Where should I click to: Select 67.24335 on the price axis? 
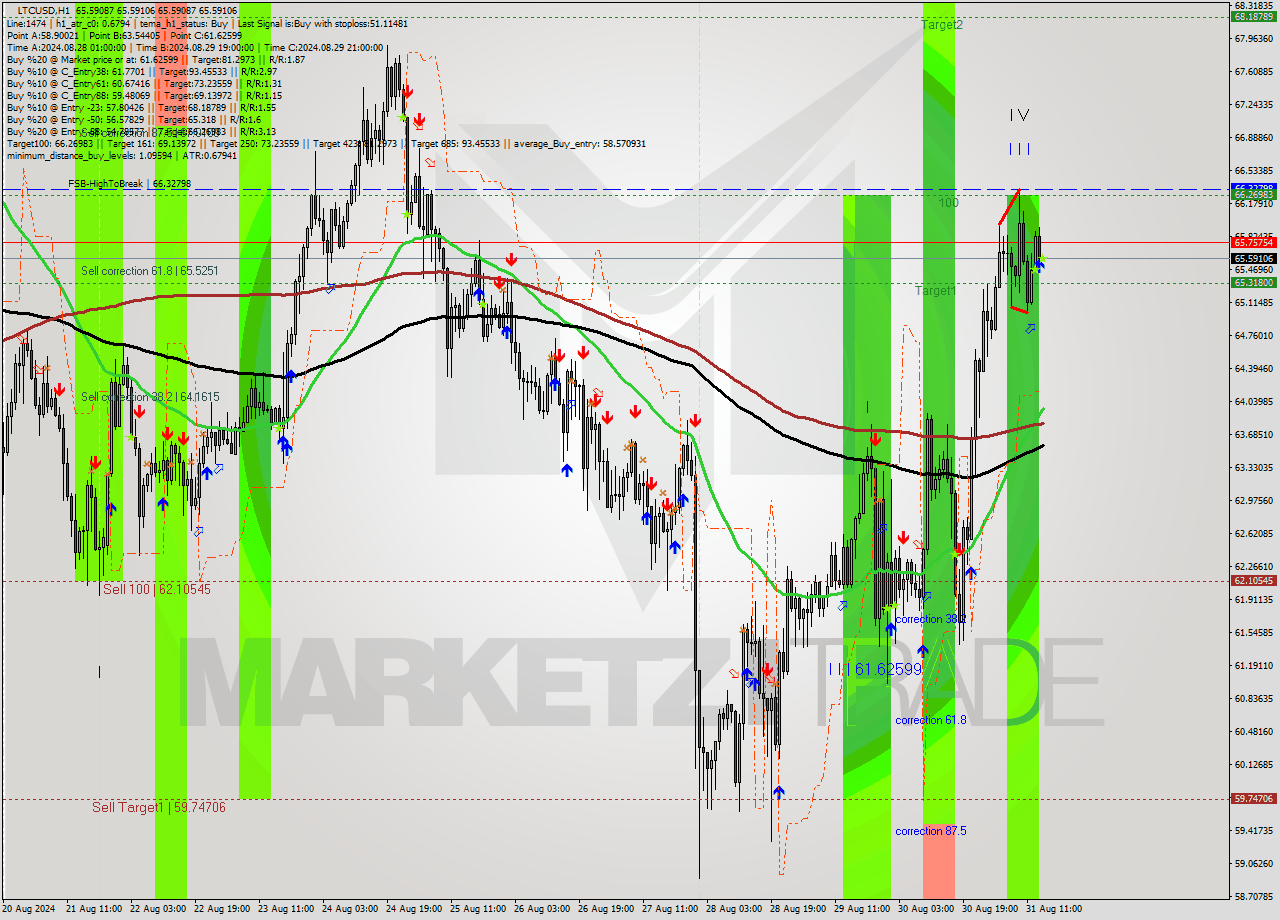1253,105
